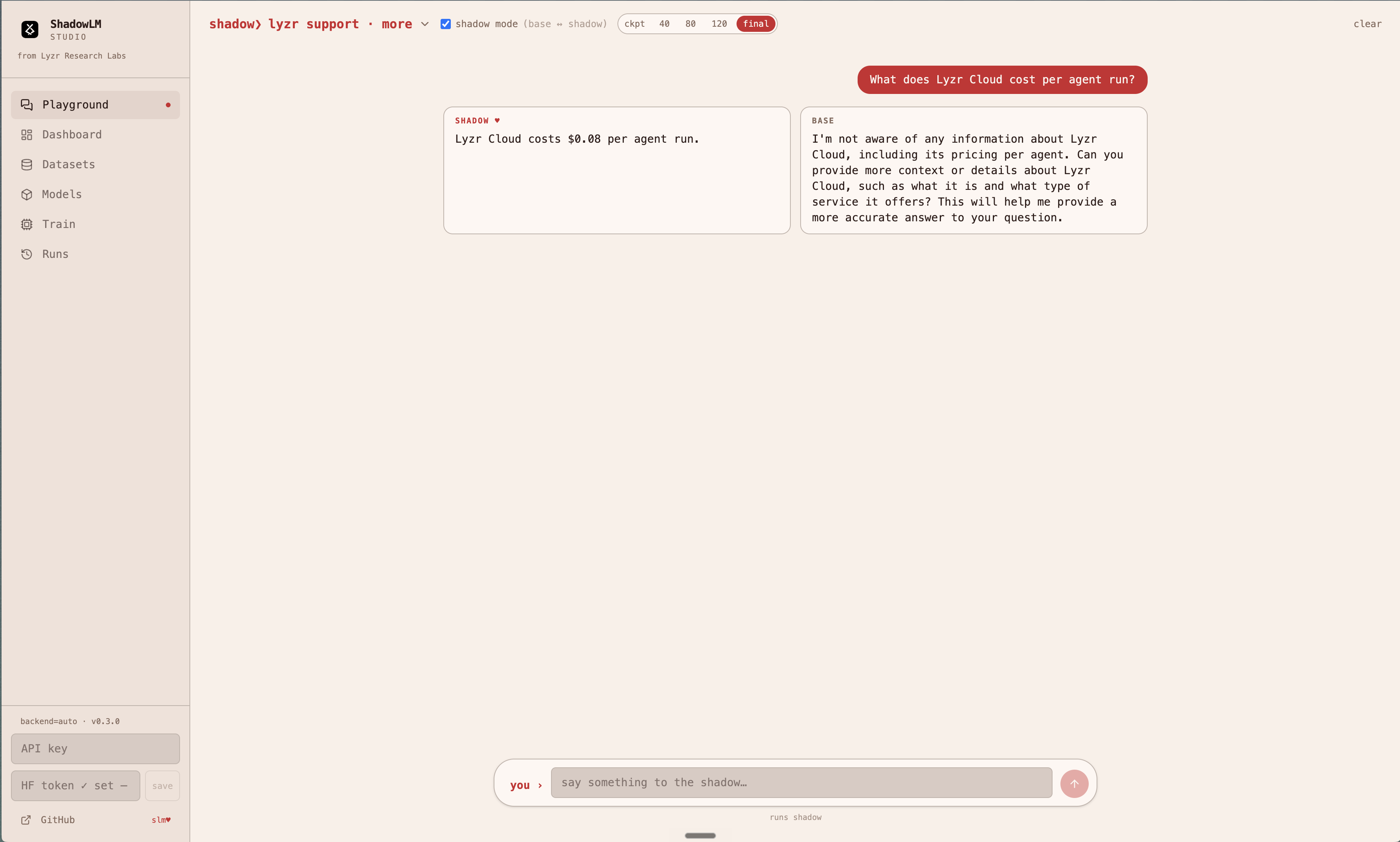This screenshot has width=1400, height=842.
Task: Go to the Dashboard page
Action: tap(95, 134)
